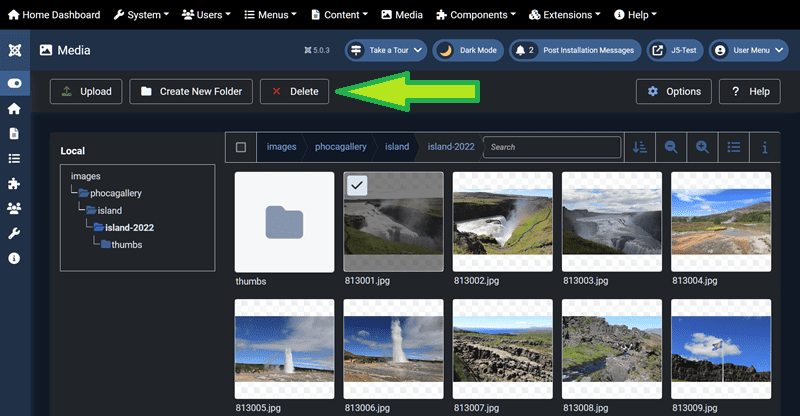This screenshot has width=800, height=416.
Task: Click the zoom in magnifier icon
Action: (703, 147)
